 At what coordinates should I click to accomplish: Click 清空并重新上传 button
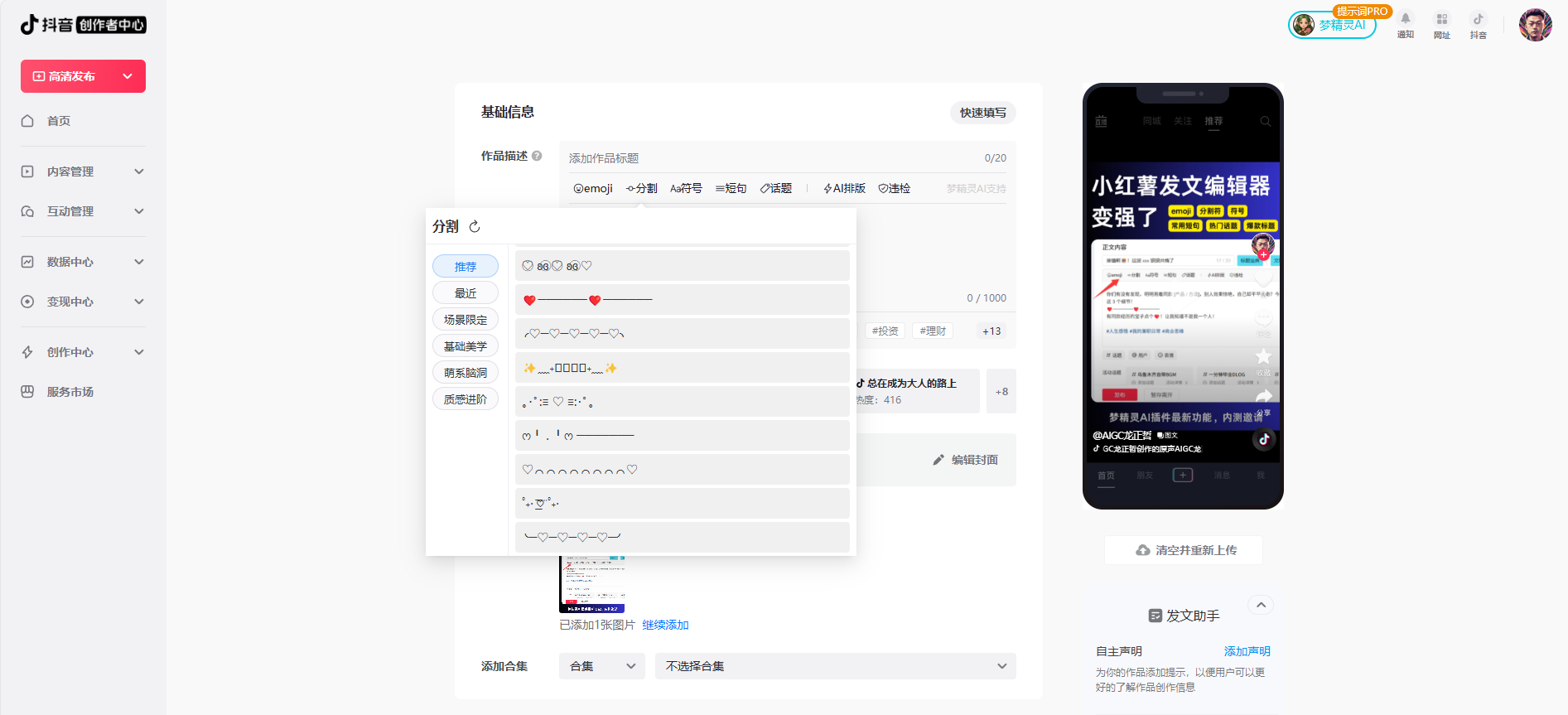[x=1184, y=550]
